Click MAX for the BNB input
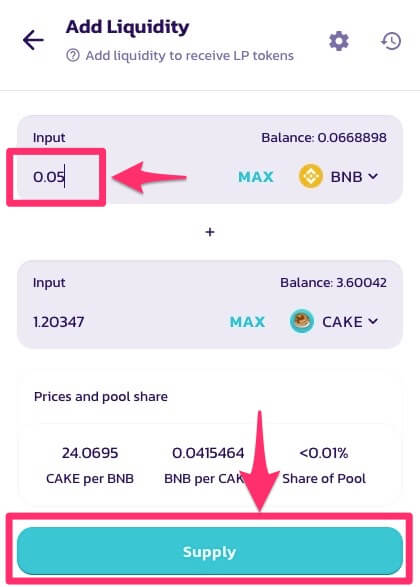Image resolution: width=420 pixels, height=587 pixels. 256,177
